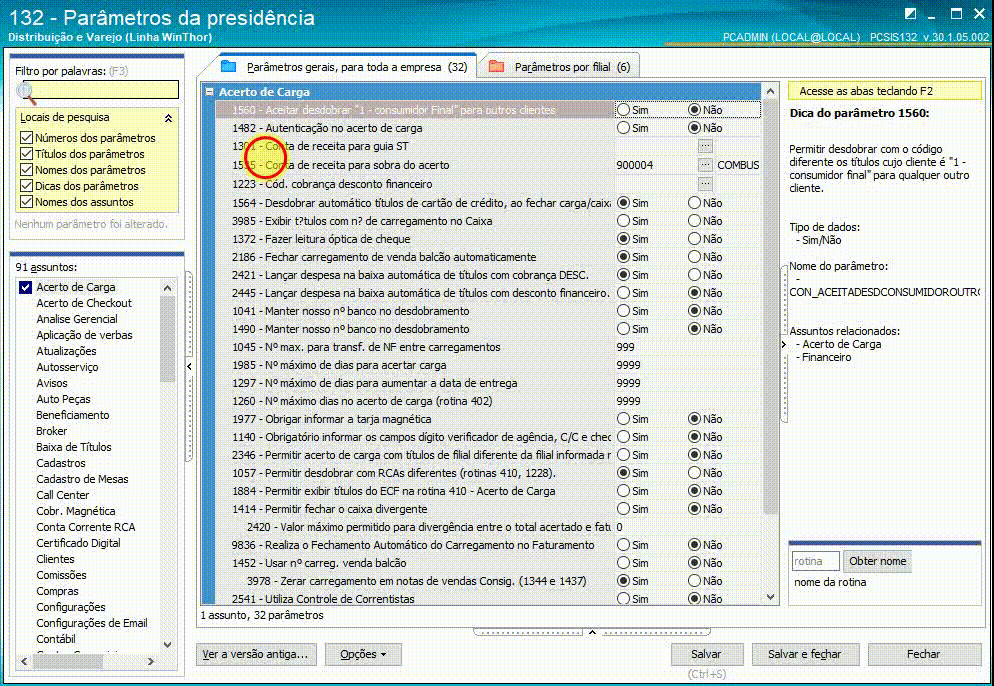The image size is (994, 686).
Task: Click the Fechar button
Action: tap(923, 654)
